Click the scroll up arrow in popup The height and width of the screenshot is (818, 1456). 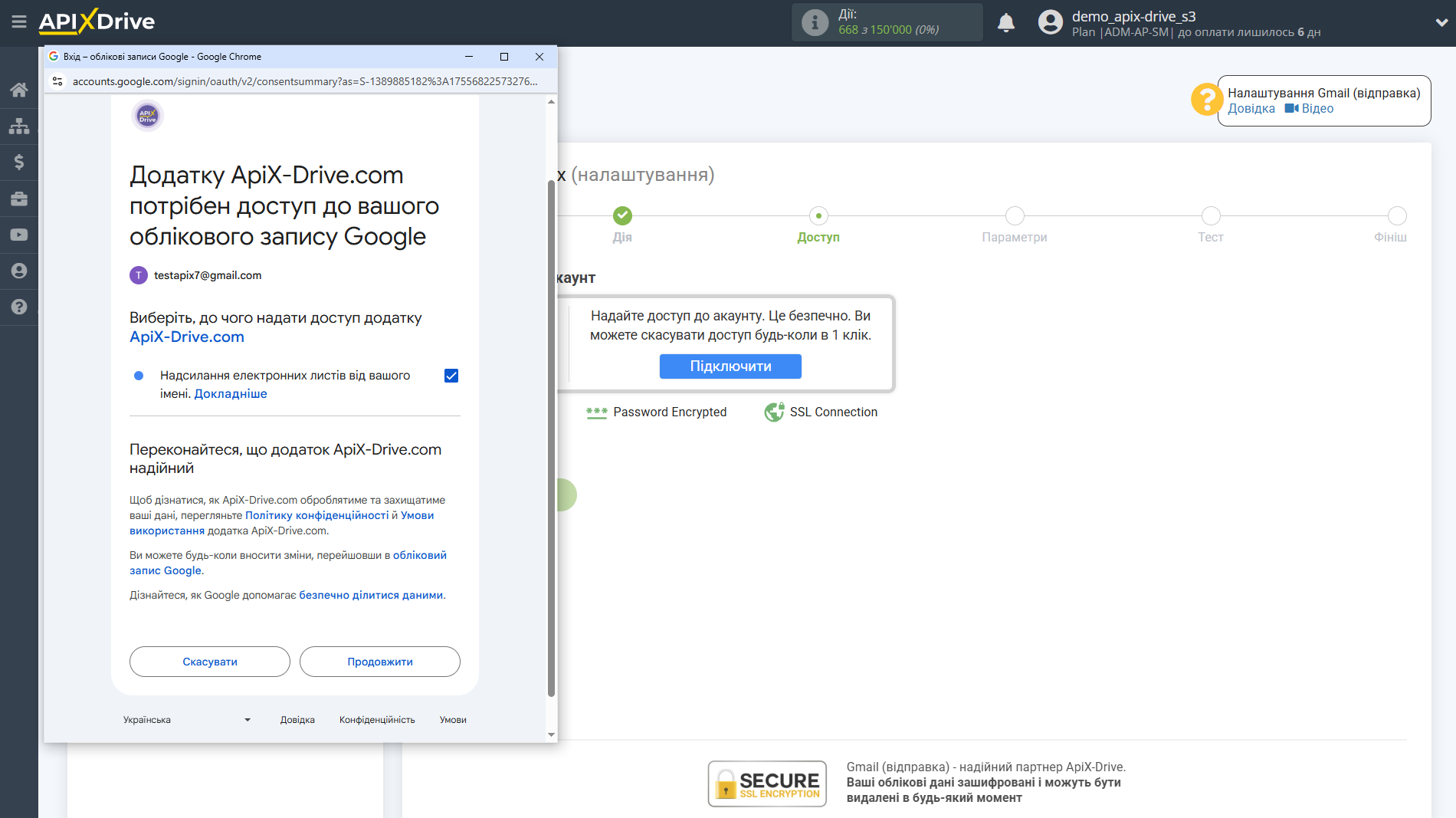[x=551, y=102]
